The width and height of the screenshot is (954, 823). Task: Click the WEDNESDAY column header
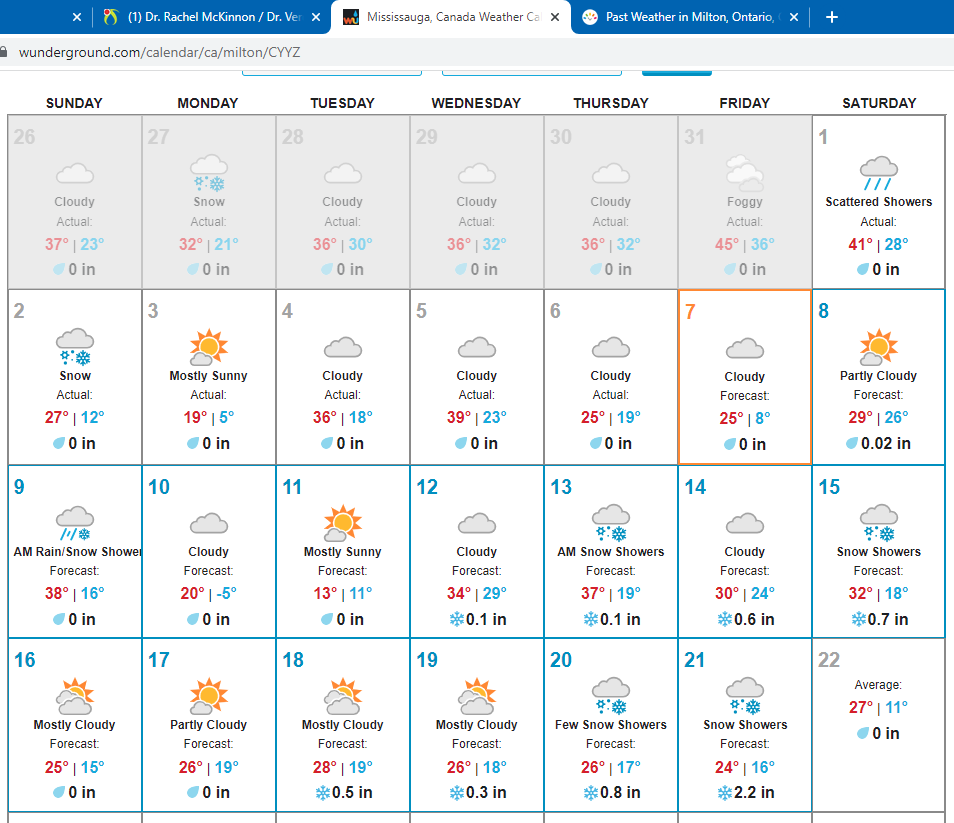pyautogui.click(x=476, y=103)
